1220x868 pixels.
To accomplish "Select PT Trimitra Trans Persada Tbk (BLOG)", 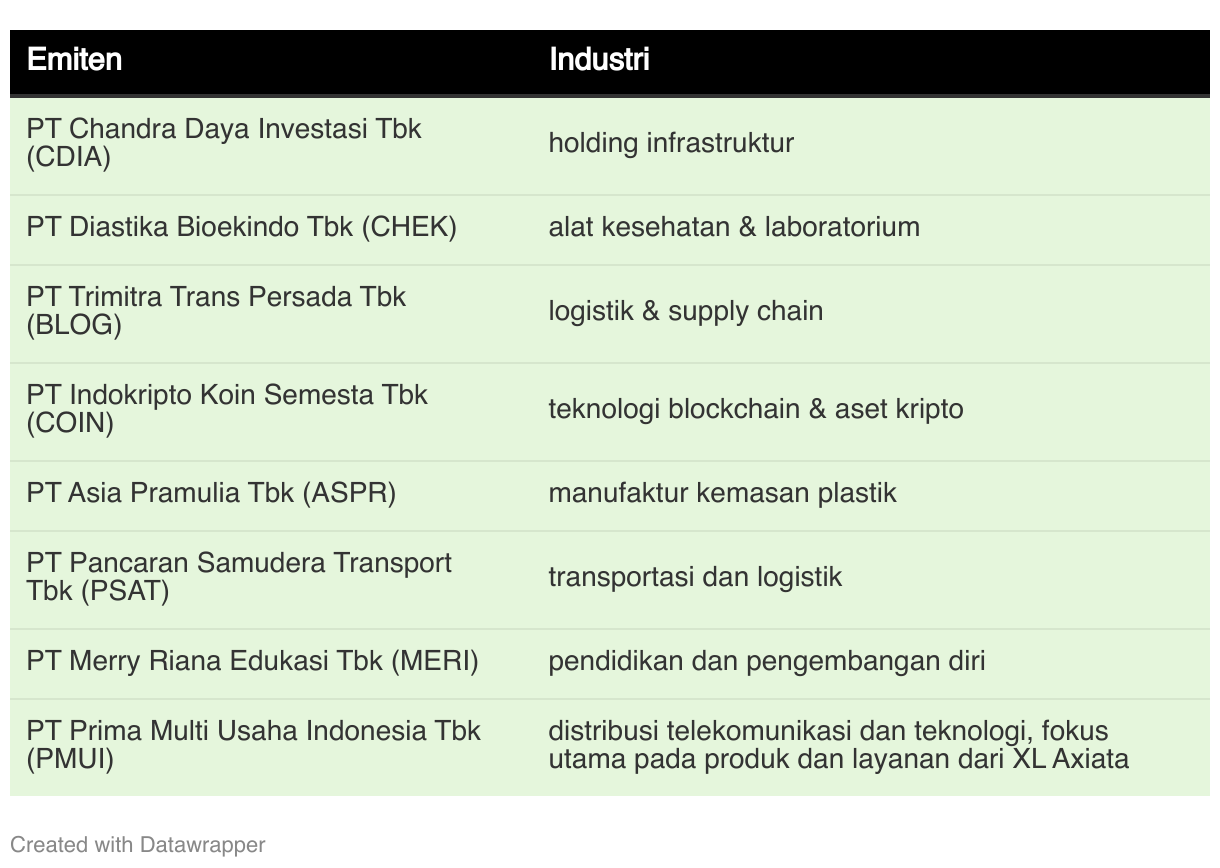I will point(216,311).
